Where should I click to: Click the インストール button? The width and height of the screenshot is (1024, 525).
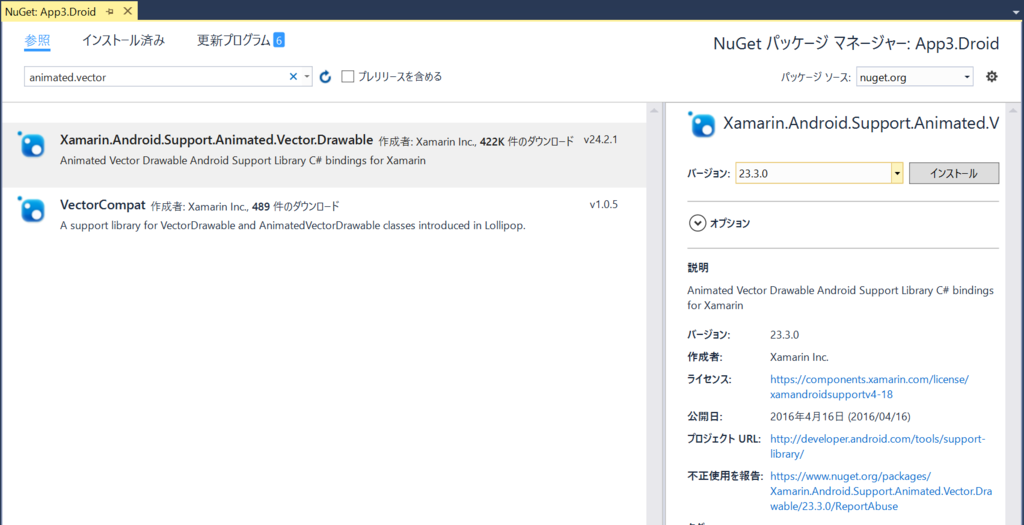pos(953,174)
